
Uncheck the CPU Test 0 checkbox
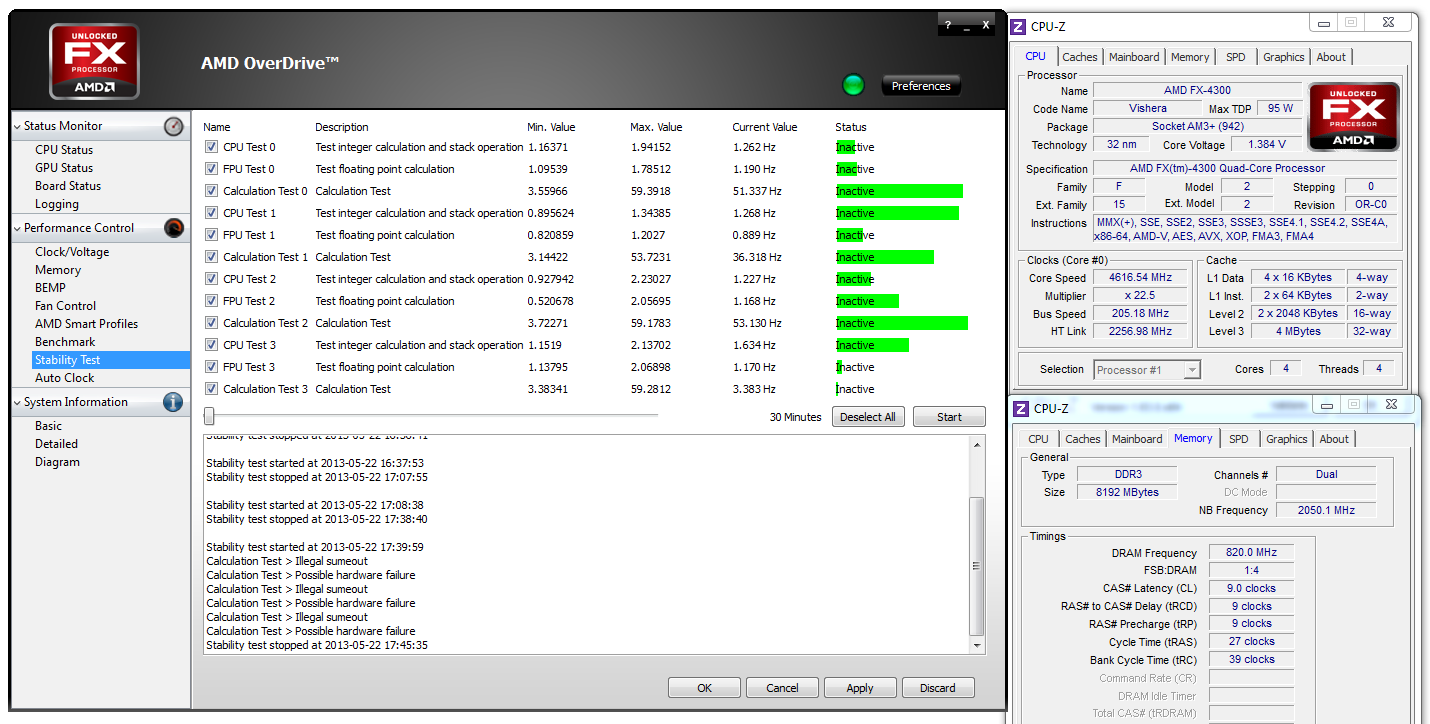click(211, 147)
